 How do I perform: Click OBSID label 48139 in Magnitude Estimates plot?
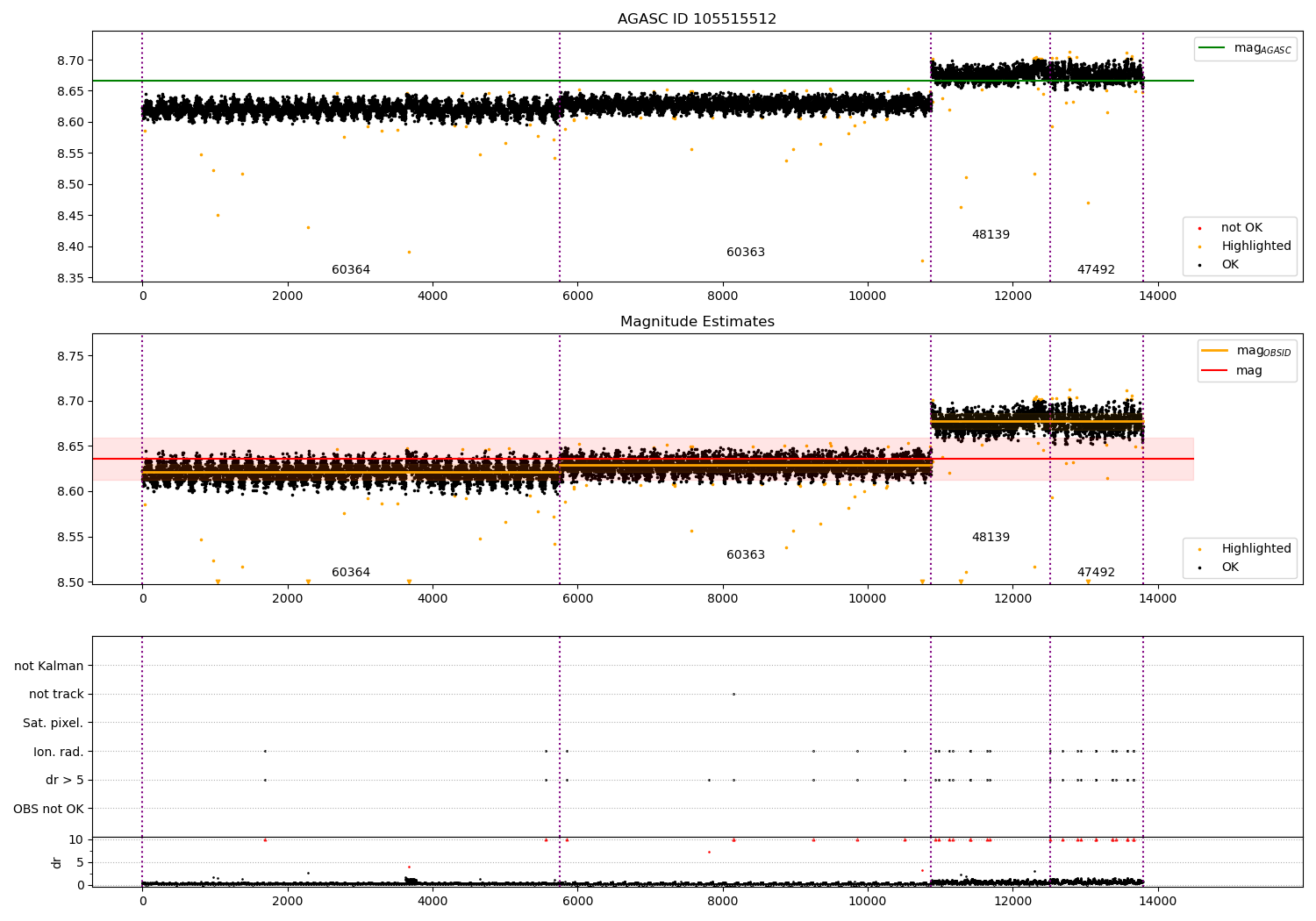(991, 538)
